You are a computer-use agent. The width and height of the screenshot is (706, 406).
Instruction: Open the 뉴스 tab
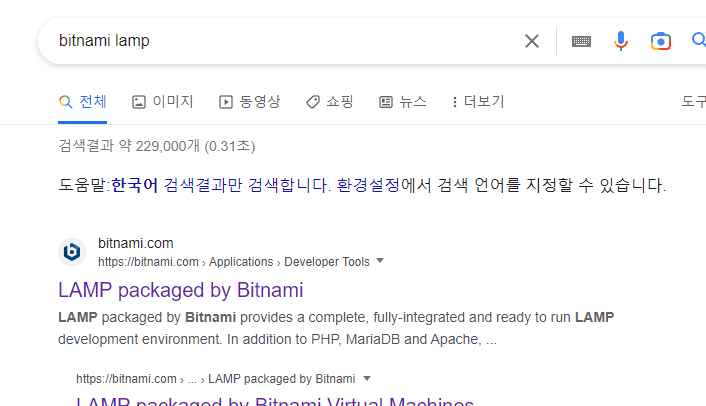pyautogui.click(x=403, y=102)
